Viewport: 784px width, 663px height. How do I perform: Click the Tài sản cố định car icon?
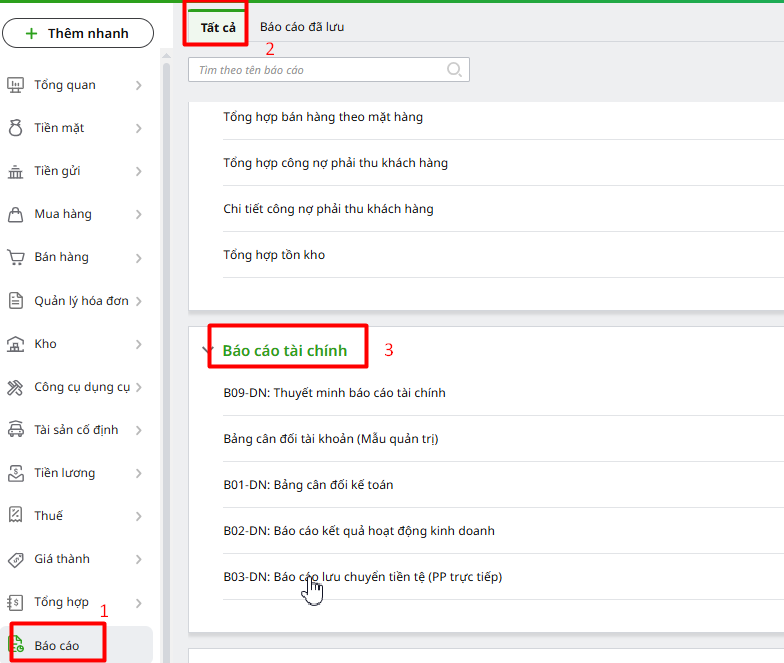tap(16, 430)
